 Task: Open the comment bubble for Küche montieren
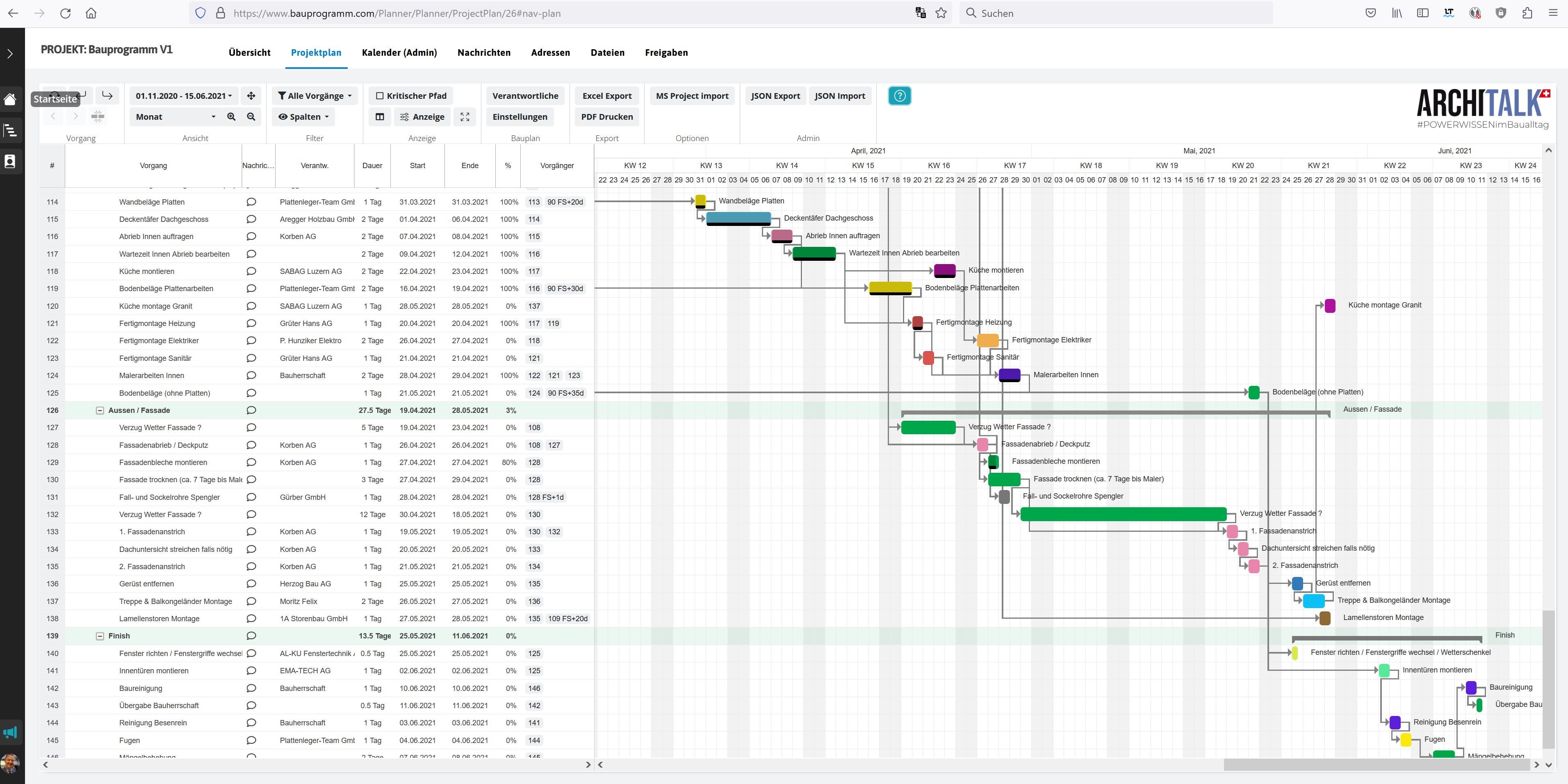pyautogui.click(x=251, y=271)
